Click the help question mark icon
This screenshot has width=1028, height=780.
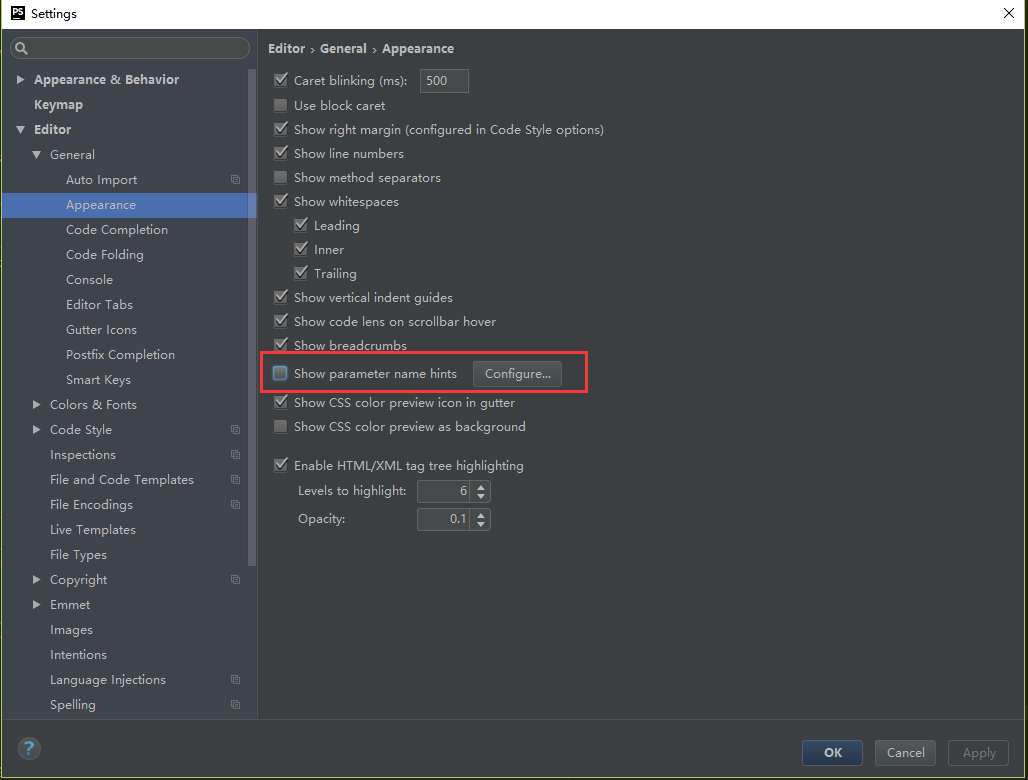(29, 748)
